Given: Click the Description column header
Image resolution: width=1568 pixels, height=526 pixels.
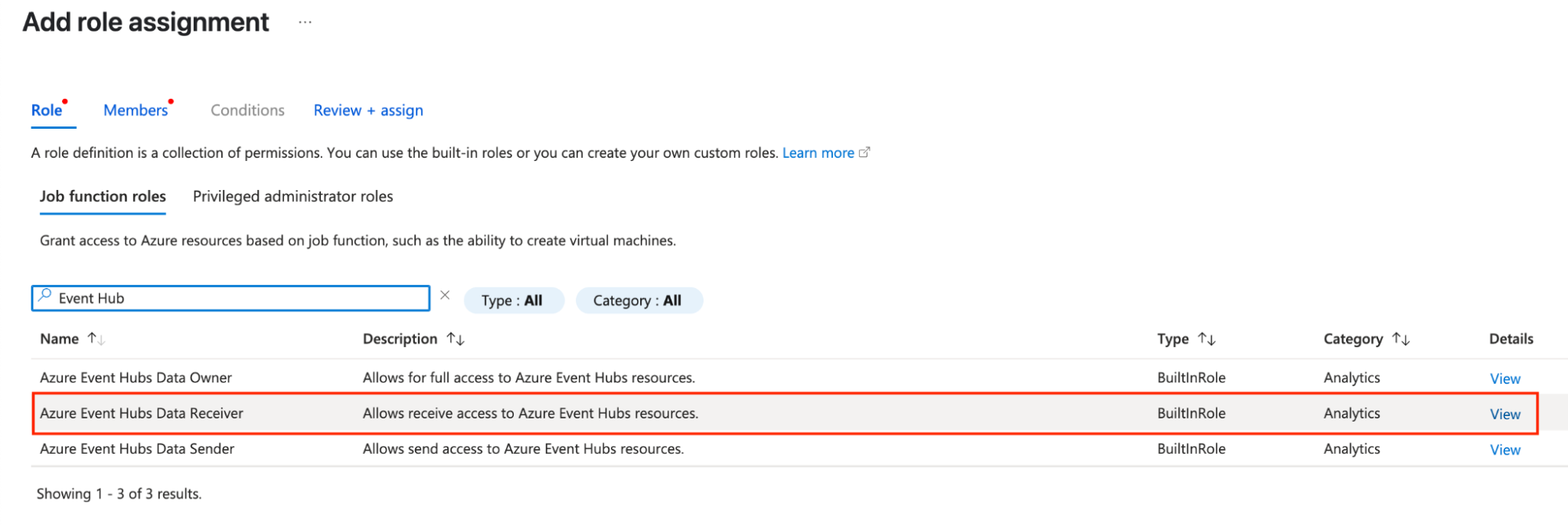Looking at the screenshot, I should pyautogui.click(x=400, y=339).
